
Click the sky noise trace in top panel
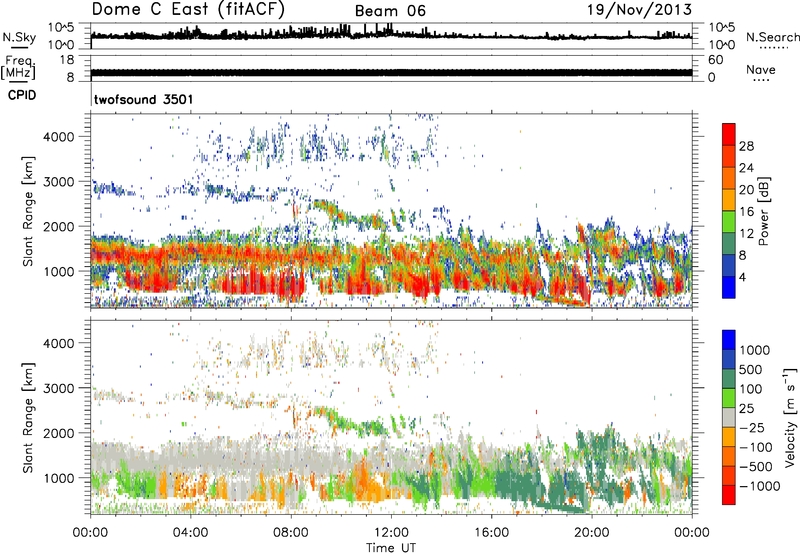pos(391,35)
